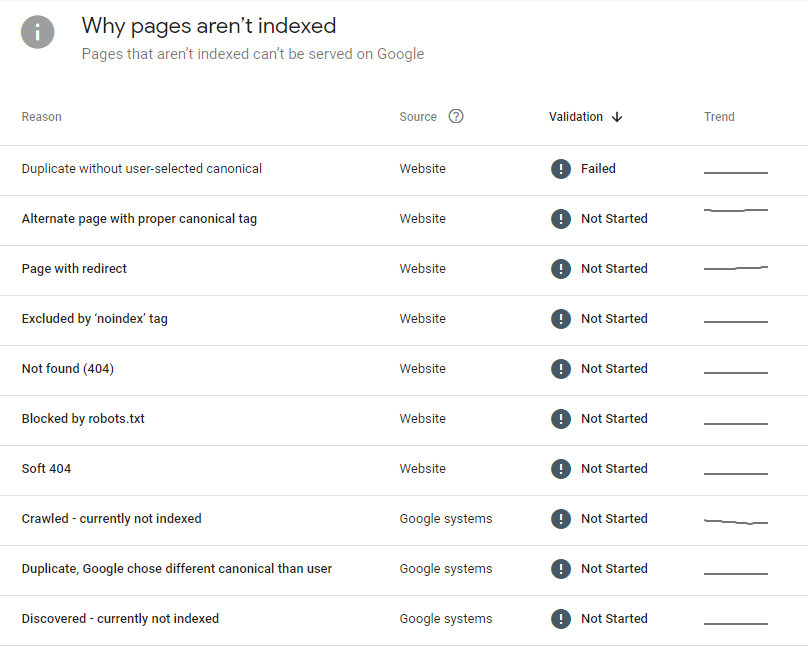The width and height of the screenshot is (808, 647).
Task: Click the status icon in Blocked by robots.txt row
Action: coord(561,419)
